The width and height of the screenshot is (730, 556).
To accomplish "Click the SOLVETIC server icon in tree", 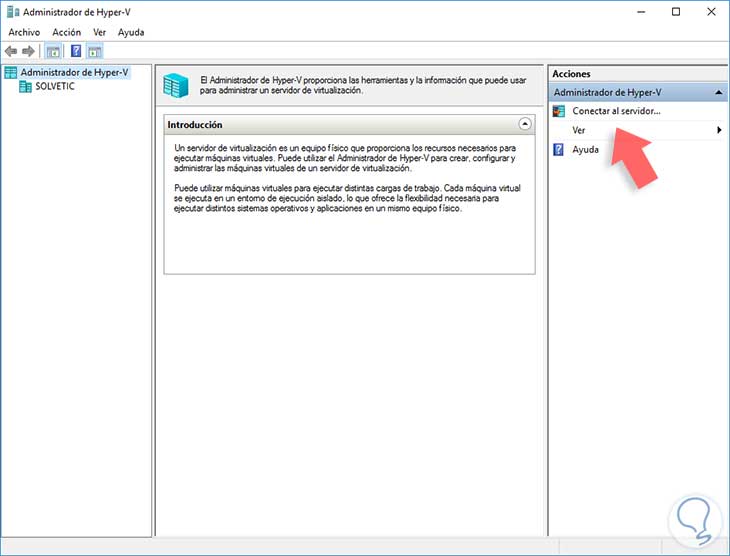I will click(25, 87).
